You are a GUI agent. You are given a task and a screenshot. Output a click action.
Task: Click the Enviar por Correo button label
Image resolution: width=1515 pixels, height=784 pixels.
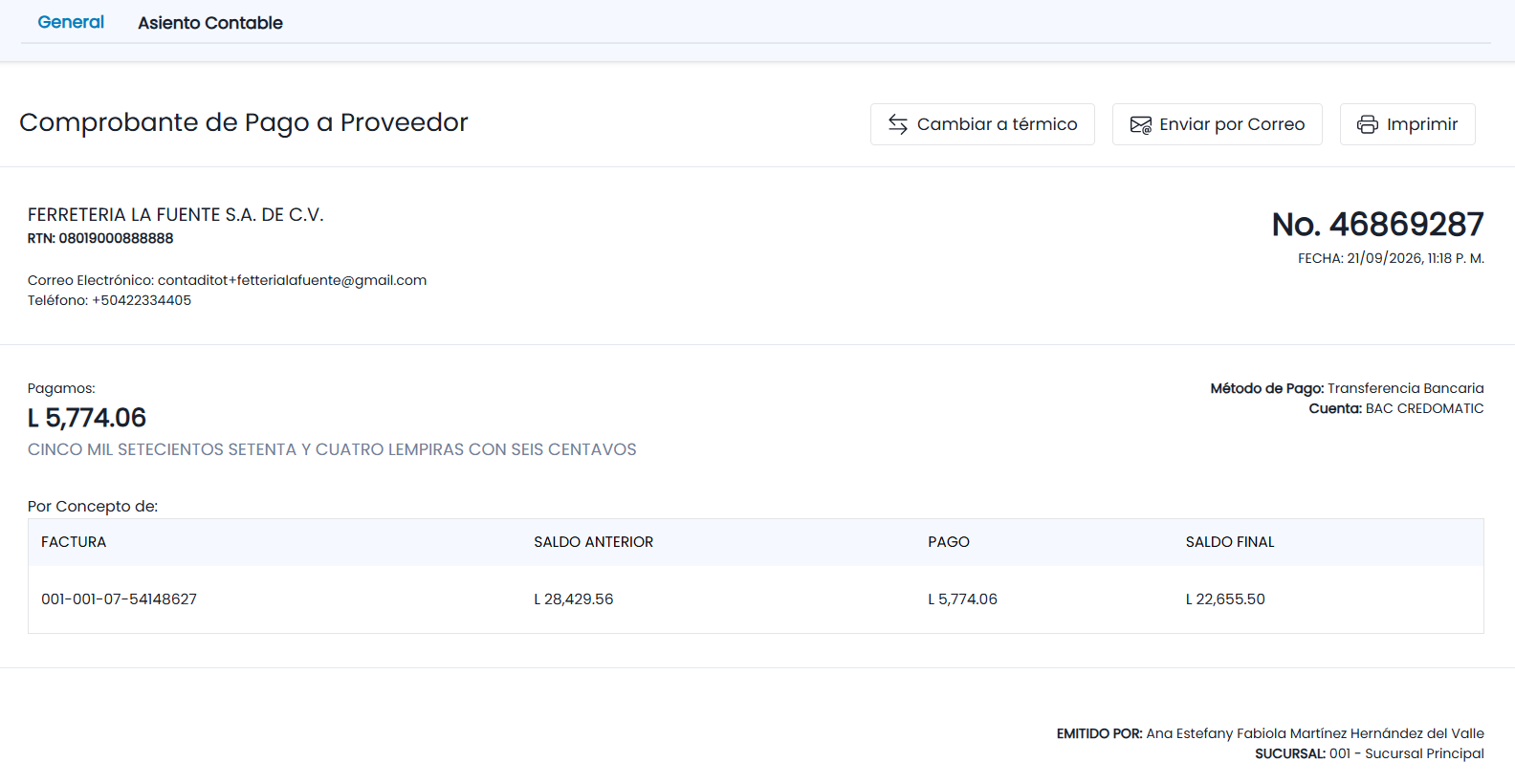point(1232,124)
